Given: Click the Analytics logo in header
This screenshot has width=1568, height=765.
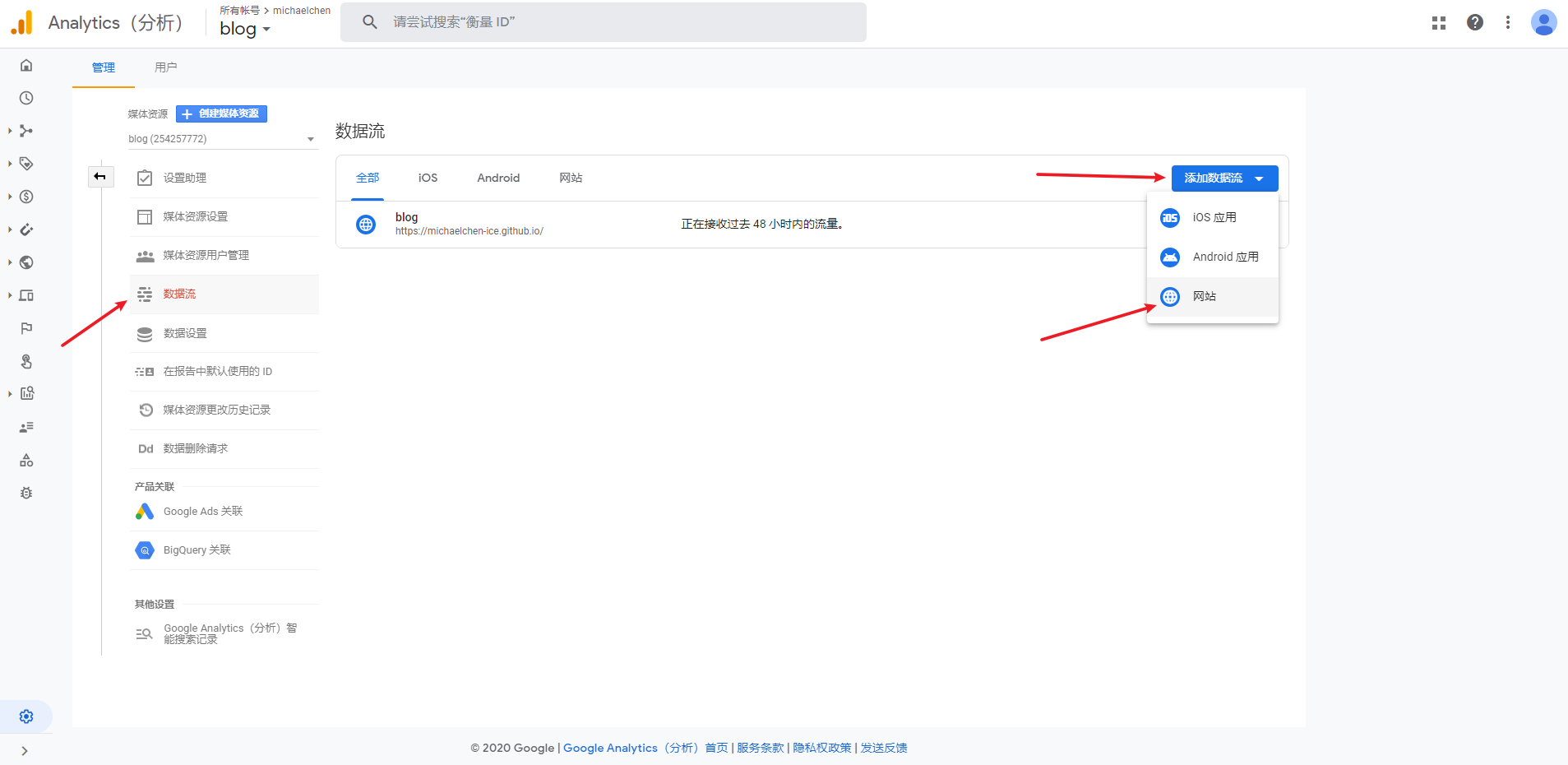Looking at the screenshot, I should 22,22.
